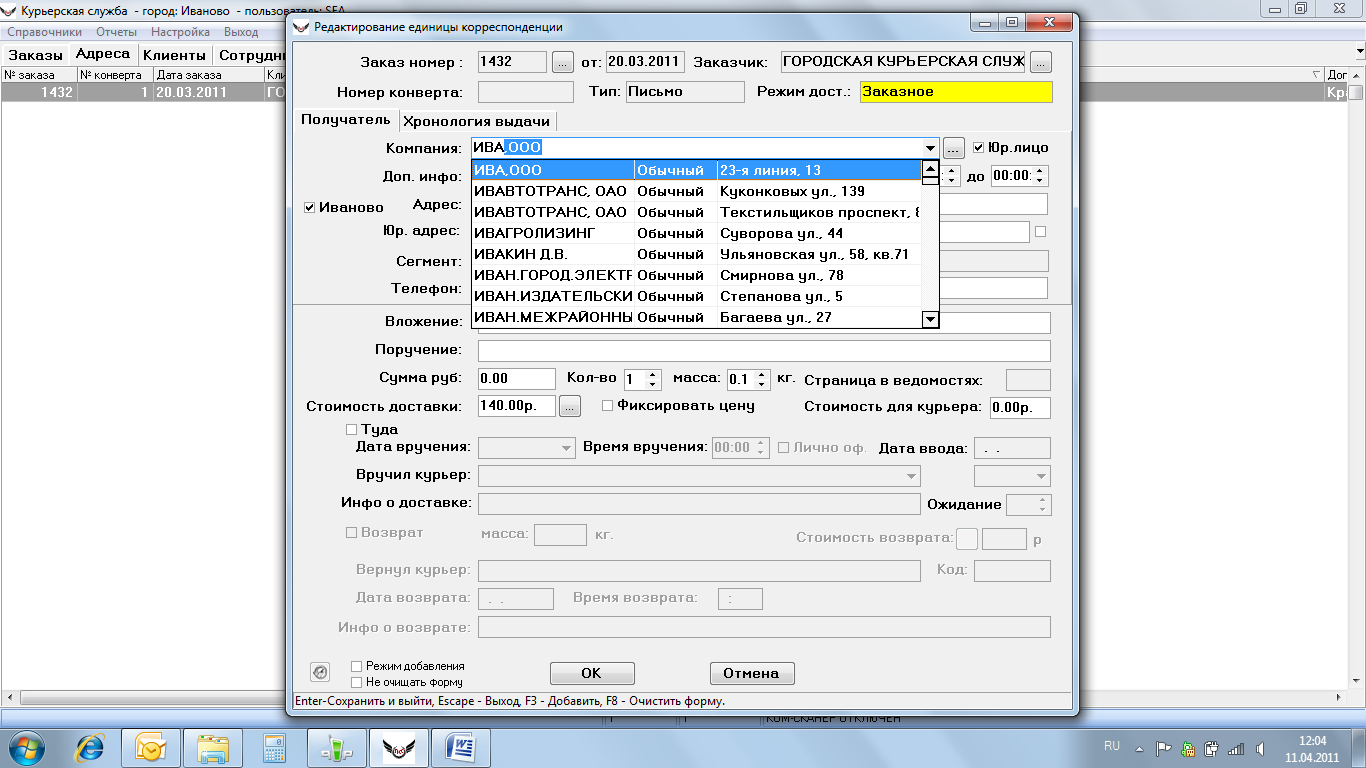Viewport: 1366px width, 768px height.
Task: Click the масса spinner arrows
Action: coord(762,379)
